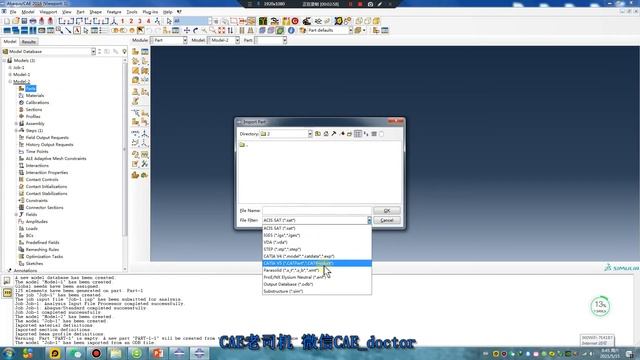Open the Feature menu
Screen dimensions: 640x360
pos(114,12)
